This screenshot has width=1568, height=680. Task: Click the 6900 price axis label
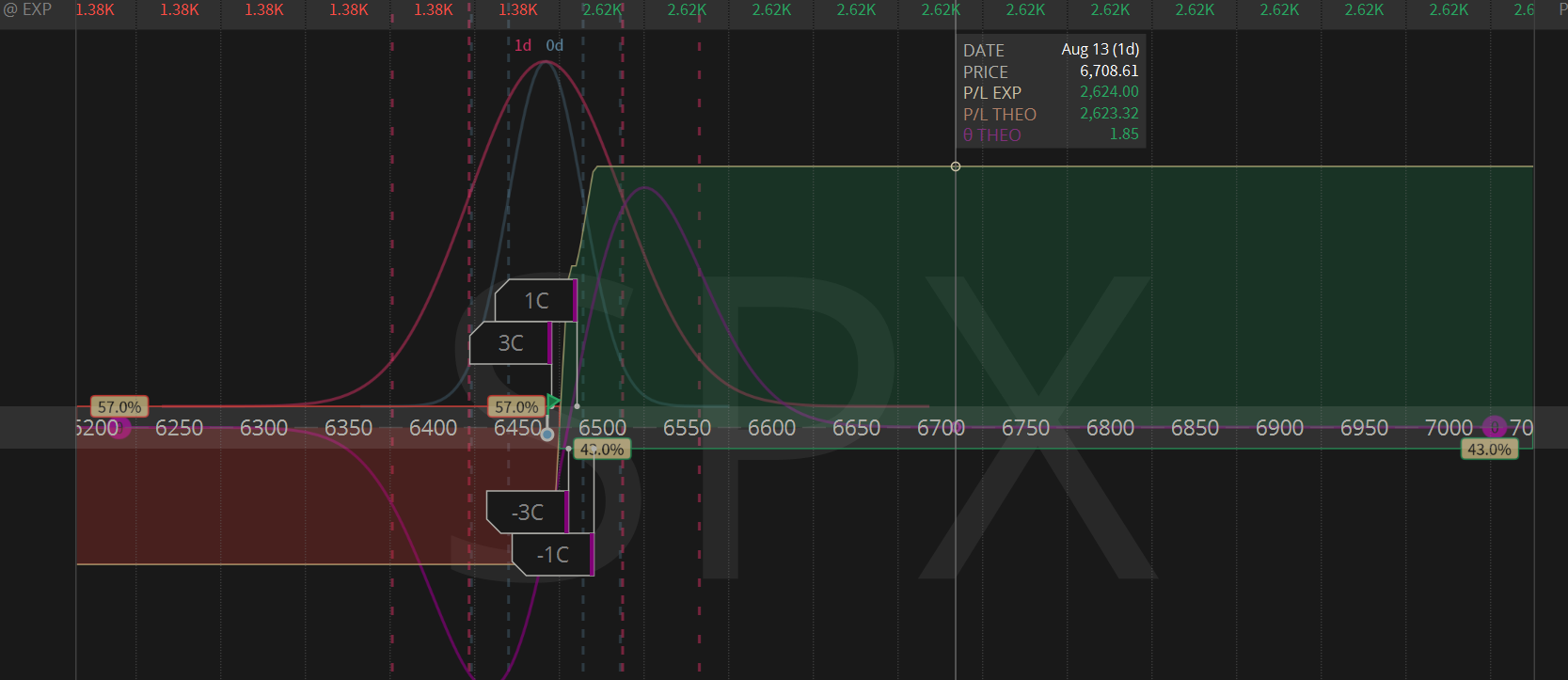click(x=1279, y=428)
